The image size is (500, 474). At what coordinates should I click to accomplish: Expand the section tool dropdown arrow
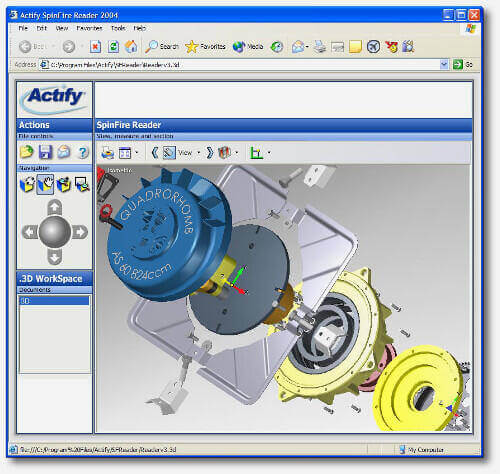click(x=237, y=153)
